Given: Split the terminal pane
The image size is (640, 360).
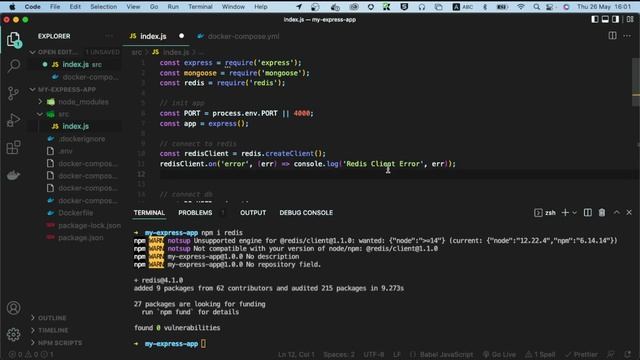Looking at the screenshot, I should pos(587,213).
